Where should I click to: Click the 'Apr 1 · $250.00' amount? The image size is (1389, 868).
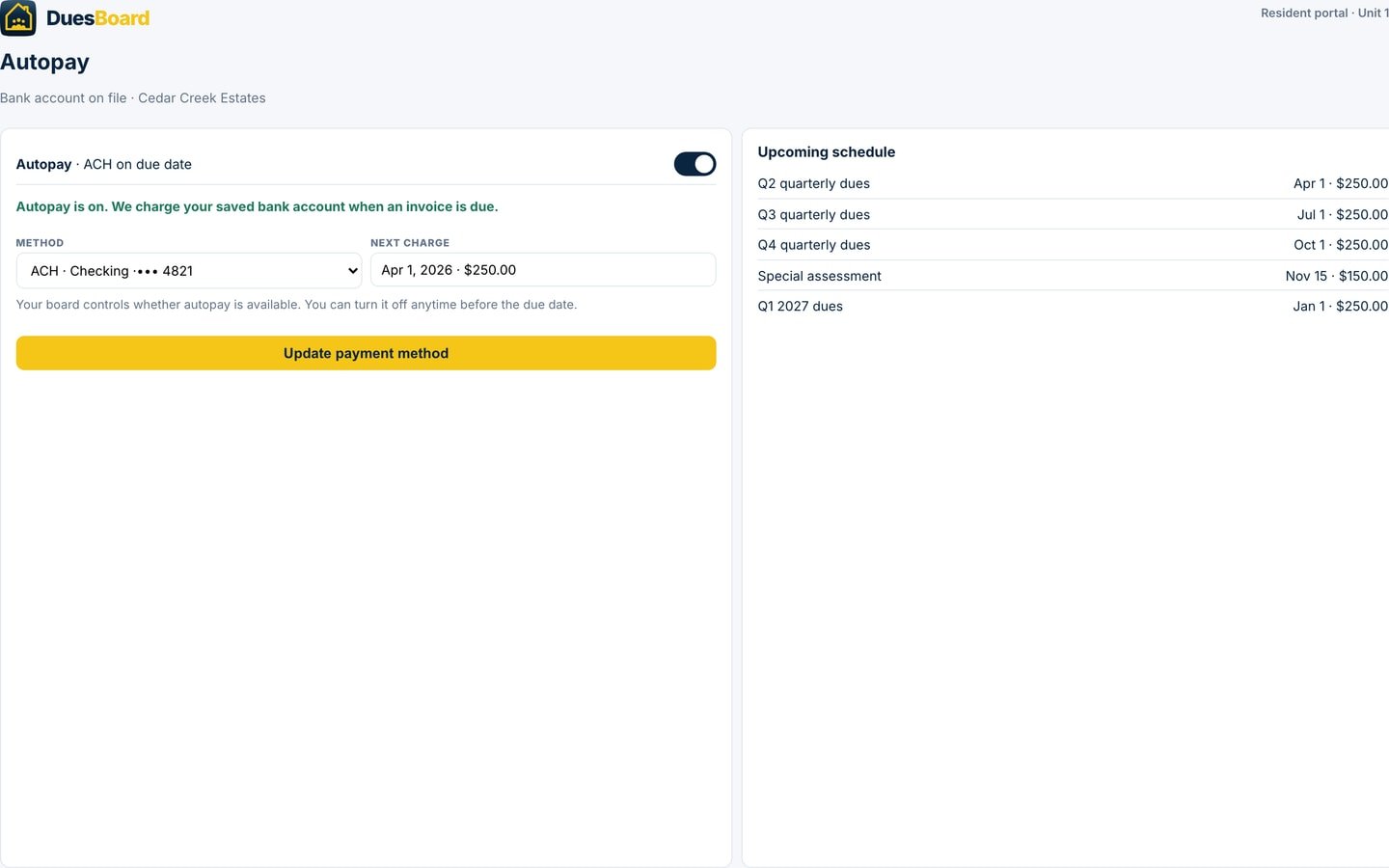(1341, 183)
